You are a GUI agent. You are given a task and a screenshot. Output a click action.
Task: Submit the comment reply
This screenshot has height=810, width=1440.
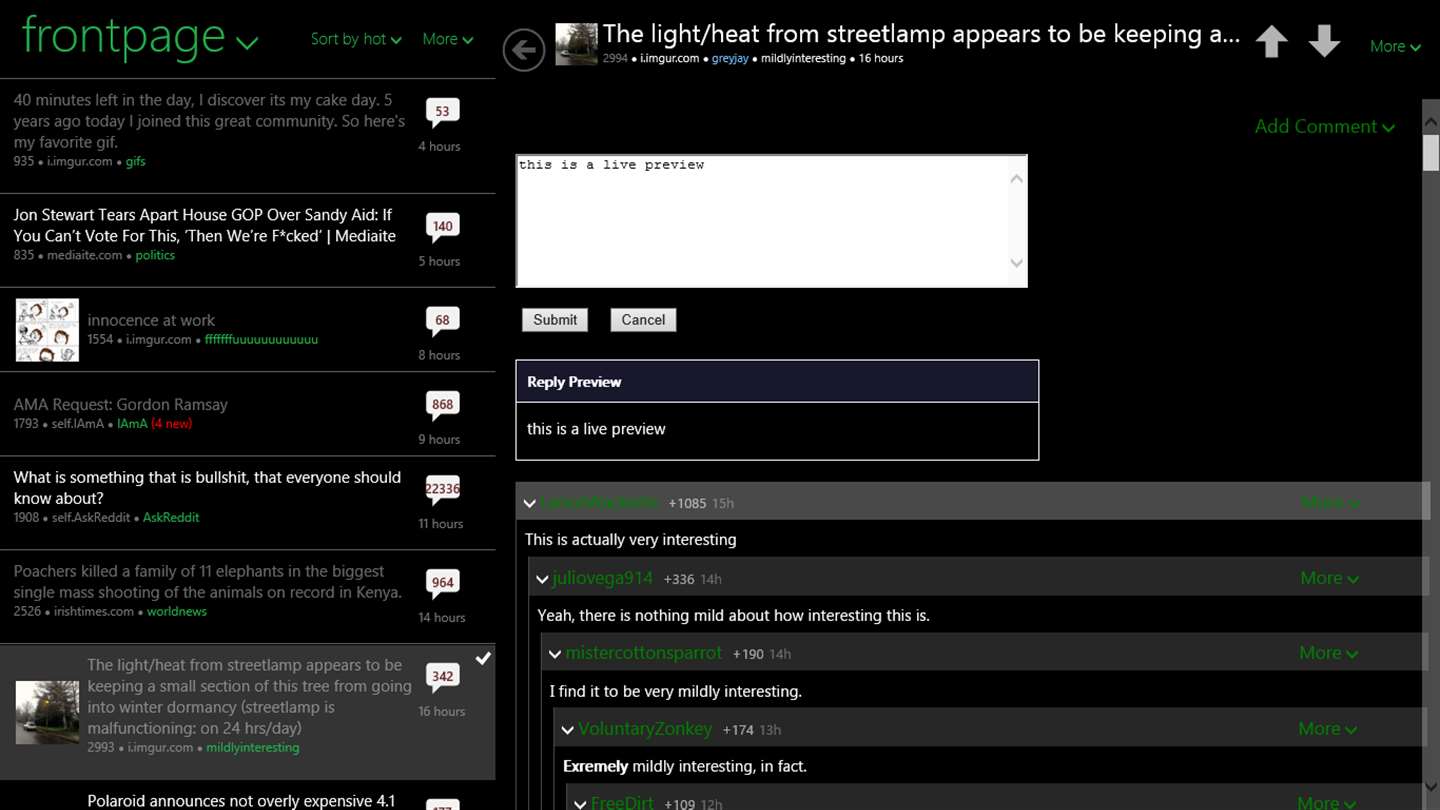(555, 320)
